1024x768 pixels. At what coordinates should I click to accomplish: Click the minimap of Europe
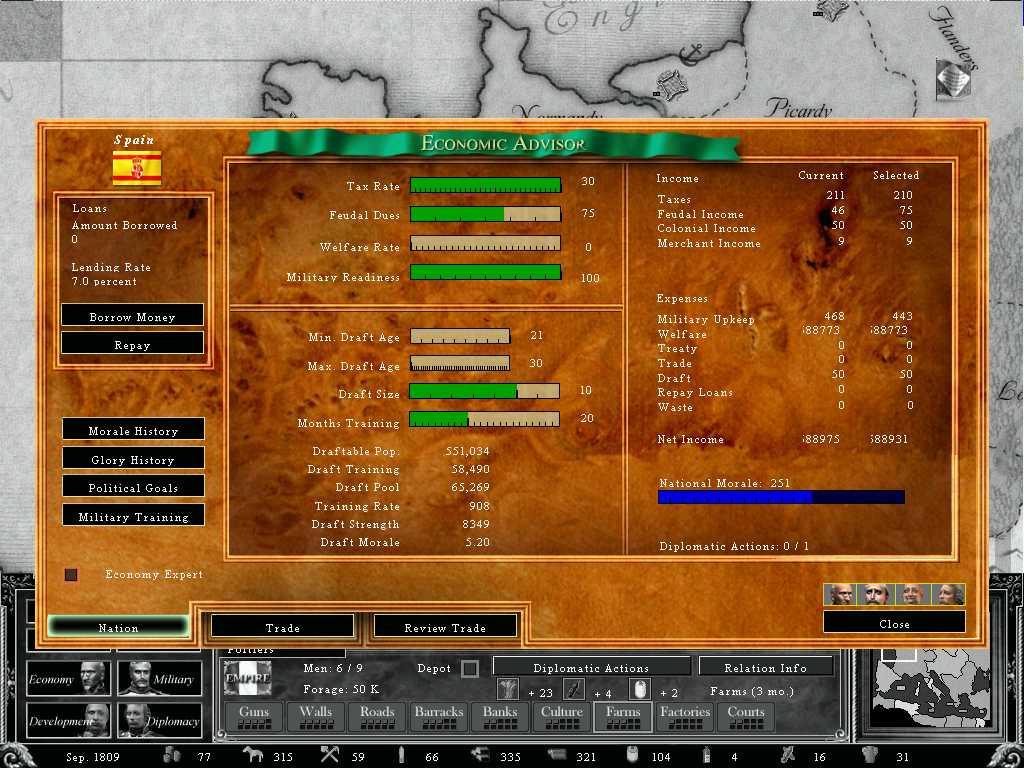coord(934,689)
